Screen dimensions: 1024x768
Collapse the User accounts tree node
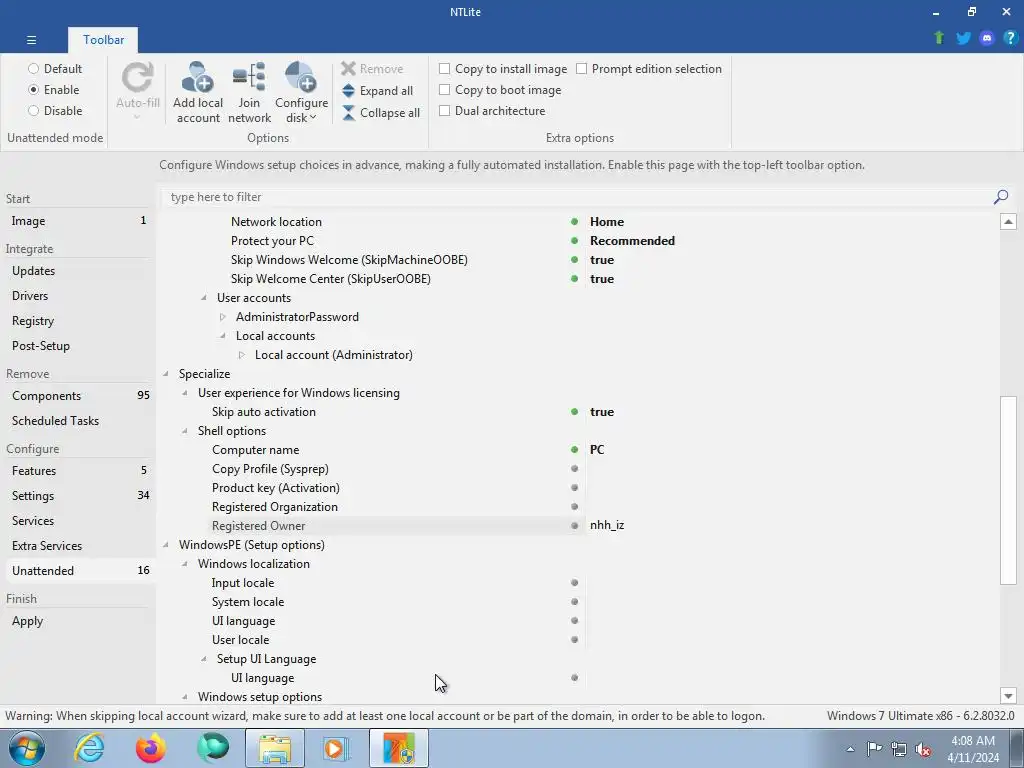coord(204,298)
